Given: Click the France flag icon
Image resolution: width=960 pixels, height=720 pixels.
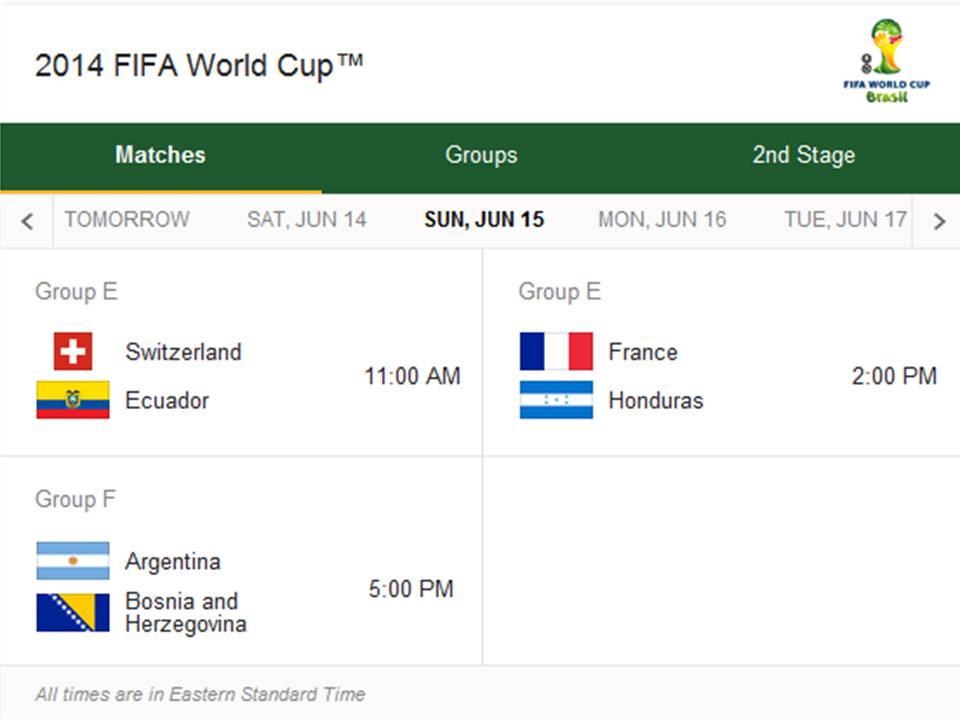Looking at the screenshot, I should pyautogui.click(x=557, y=352).
